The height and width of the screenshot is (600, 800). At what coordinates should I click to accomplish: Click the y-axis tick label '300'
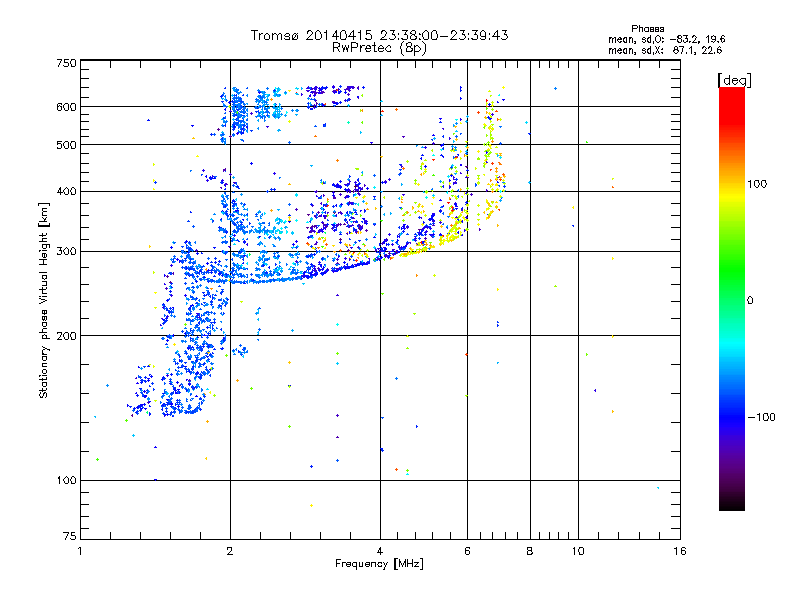[66, 252]
